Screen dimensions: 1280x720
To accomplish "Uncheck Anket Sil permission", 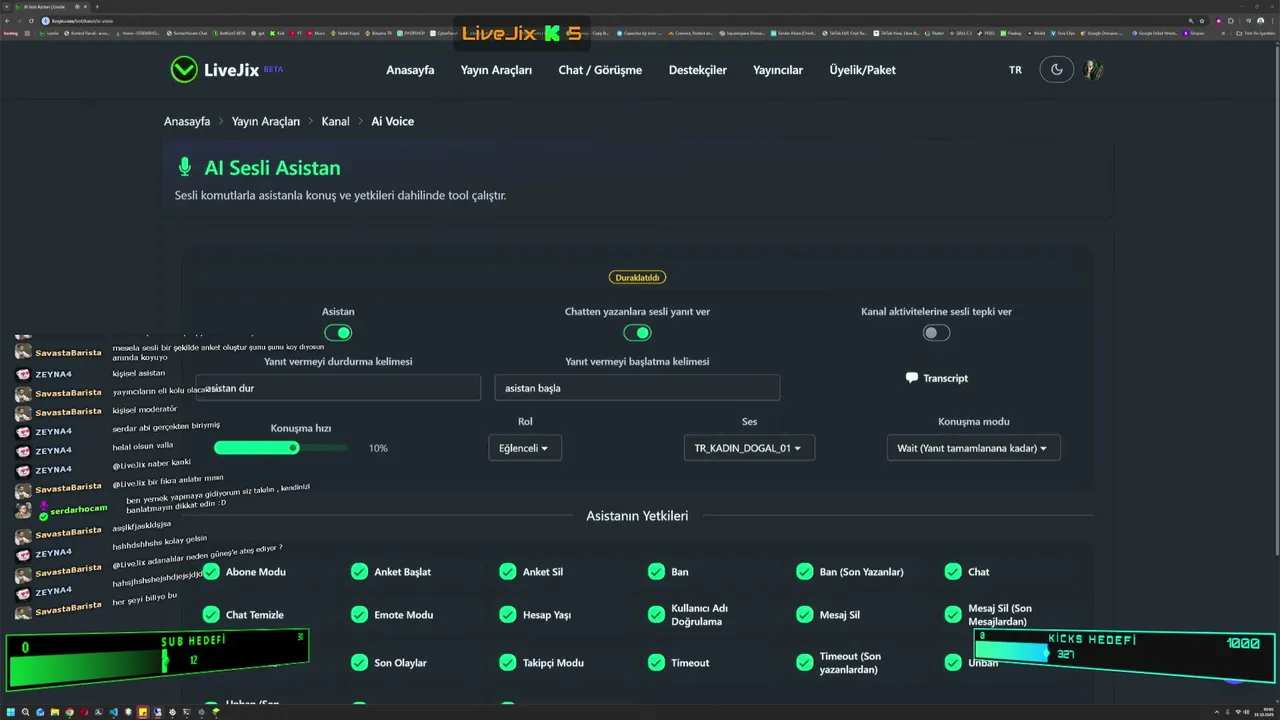I will pos(508,571).
